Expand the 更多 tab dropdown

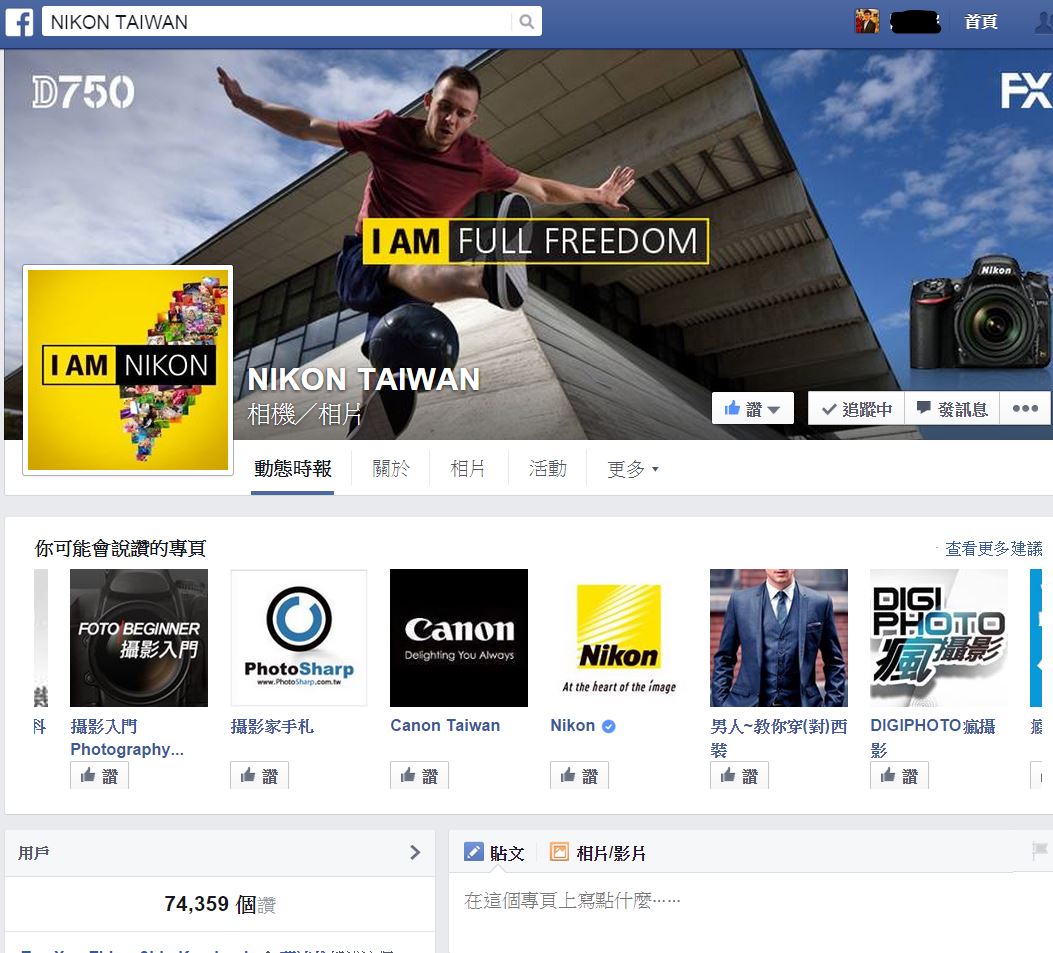tap(633, 469)
